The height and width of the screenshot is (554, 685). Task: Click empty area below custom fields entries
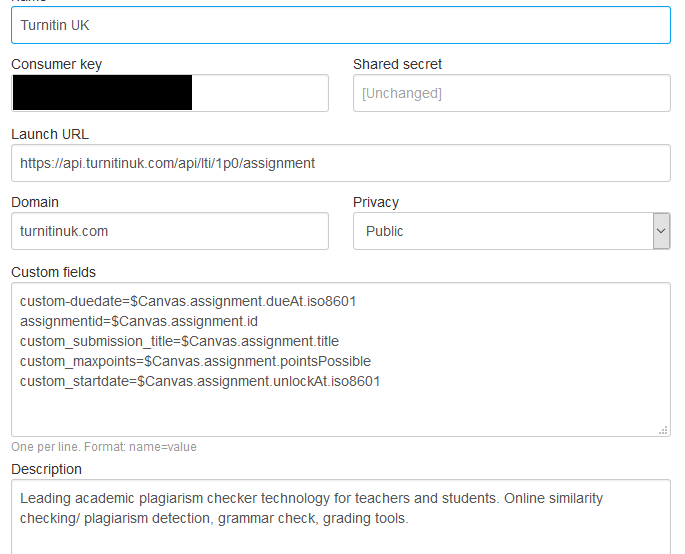340,412
